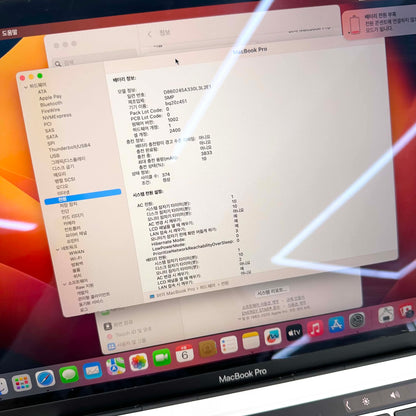Open Launchpad from the Dock
416x416 pixels.
coord(22,382)
